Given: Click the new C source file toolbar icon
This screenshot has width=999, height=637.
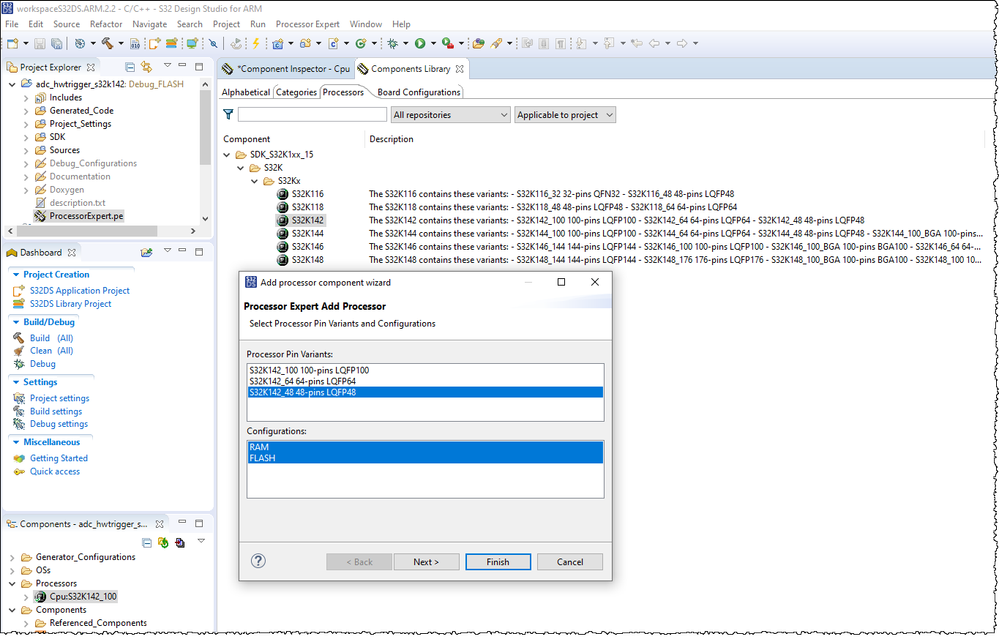Looking at the screenshot, I should point(333,43).
